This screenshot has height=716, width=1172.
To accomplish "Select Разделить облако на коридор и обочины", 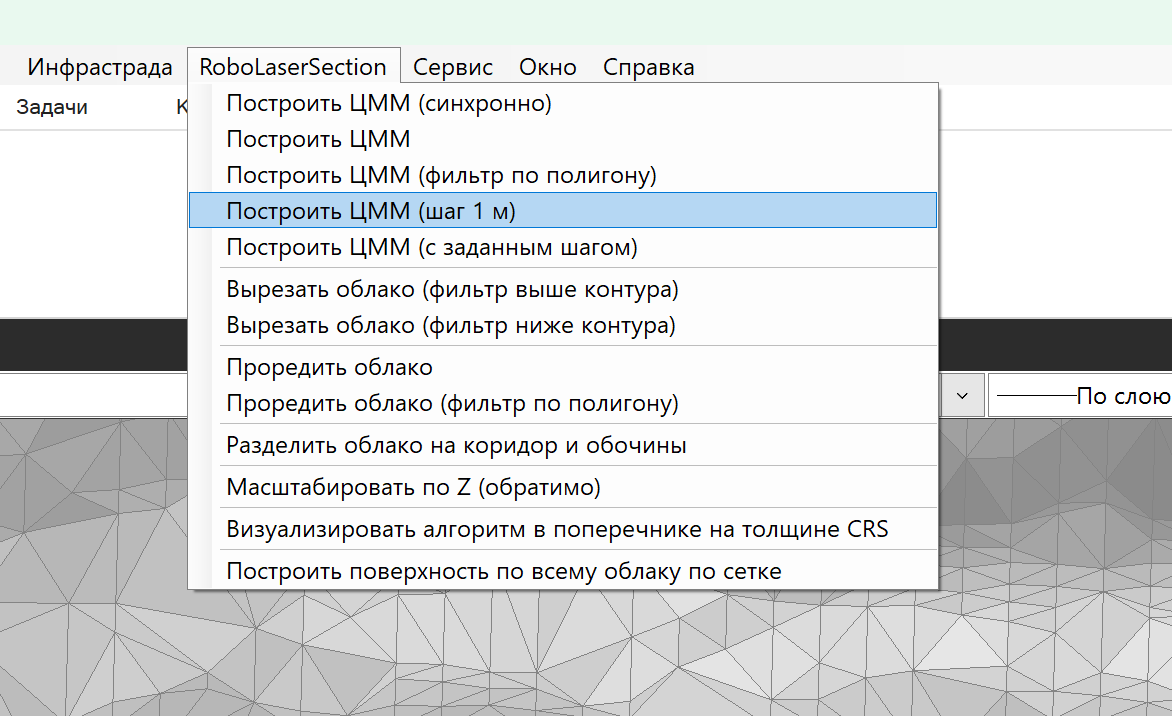I will click(456, 445).
